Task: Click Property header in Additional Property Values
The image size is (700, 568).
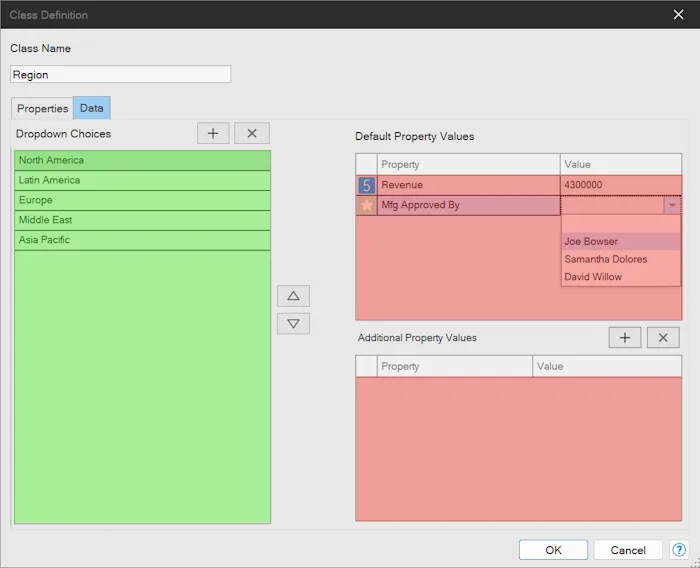Action: pos(455,366)
